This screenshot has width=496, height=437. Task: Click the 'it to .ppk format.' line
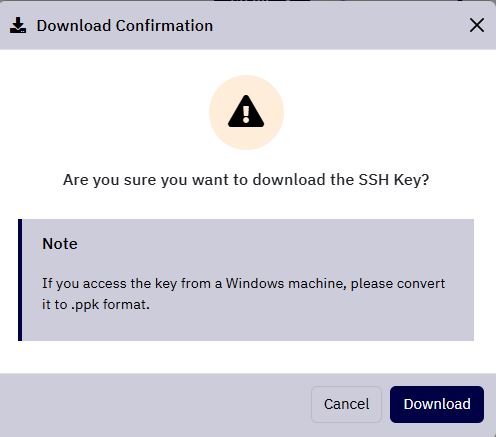pos(96,305)
